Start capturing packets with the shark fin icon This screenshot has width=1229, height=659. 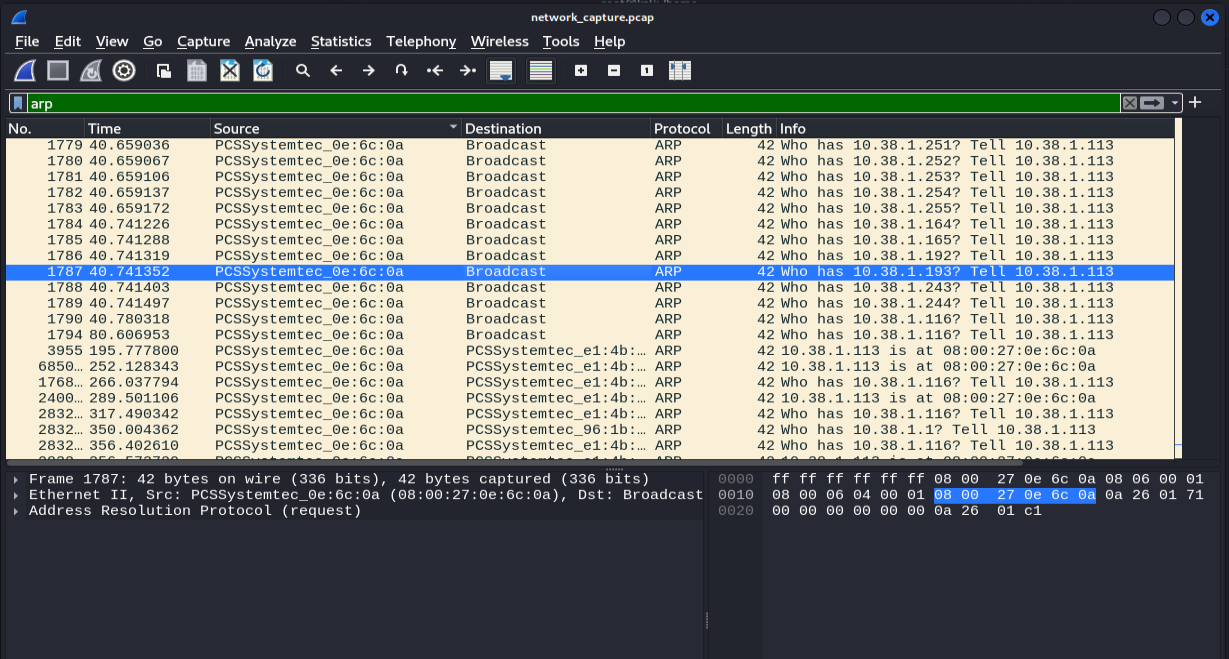(x=25, y=71)
